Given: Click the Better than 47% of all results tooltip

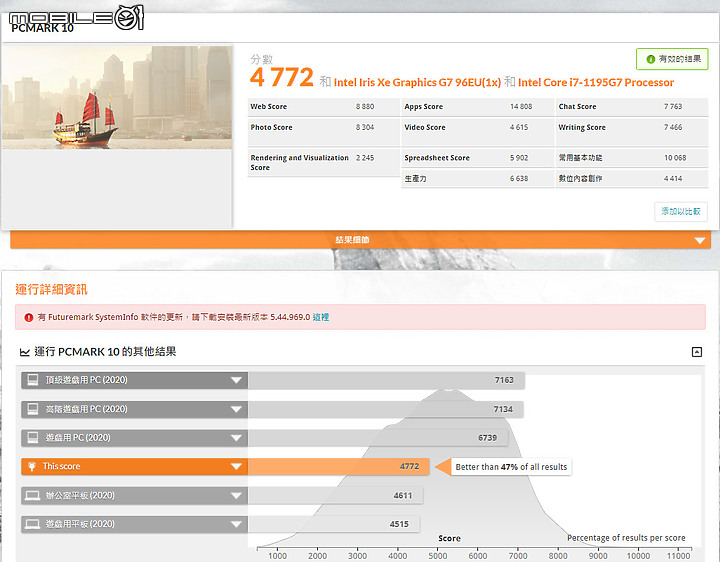Looking at the screenshot, I should 511,467.
